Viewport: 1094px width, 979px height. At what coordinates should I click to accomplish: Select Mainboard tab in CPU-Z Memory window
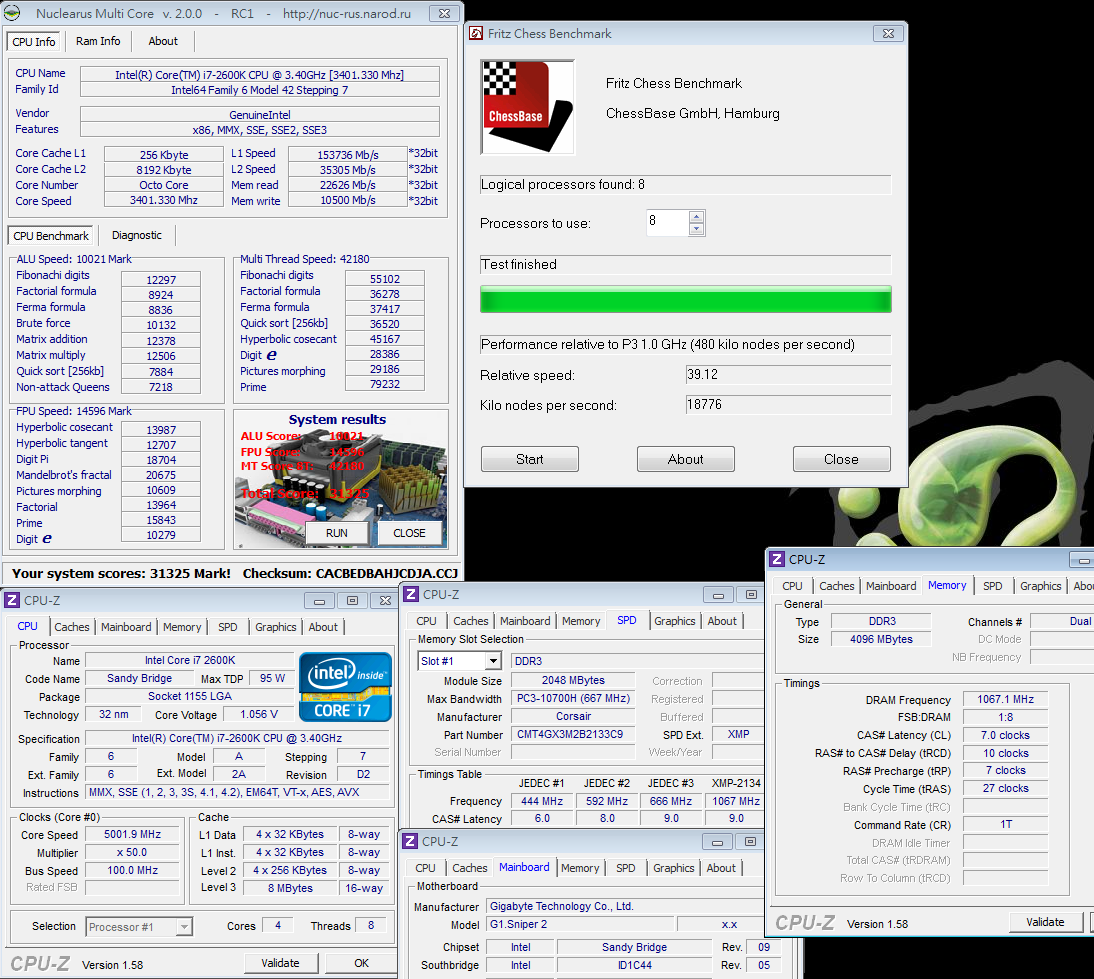(891, 585)
